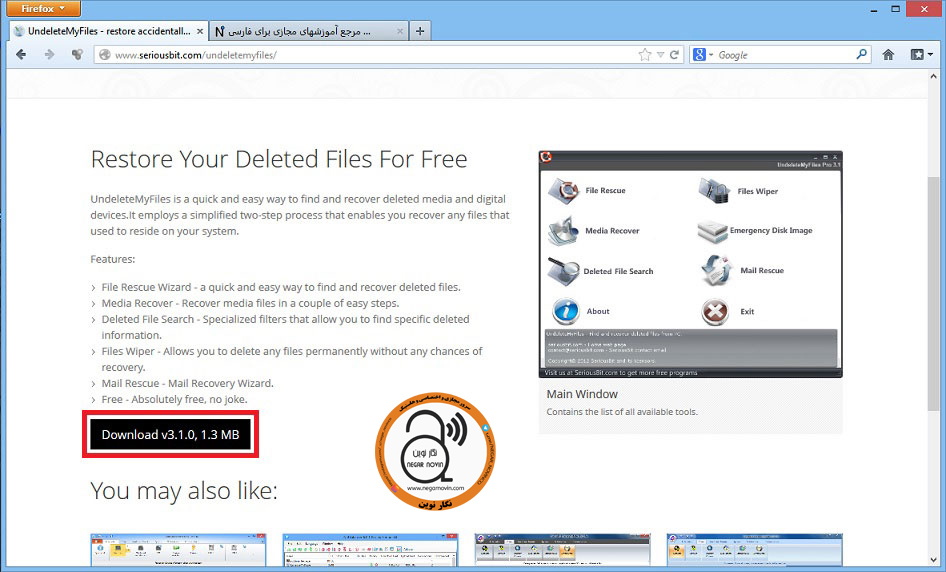Click the search magnifier icon
The height and width of the screenshot is (572, 946).
pyautogui.click(x=862, y=54)
